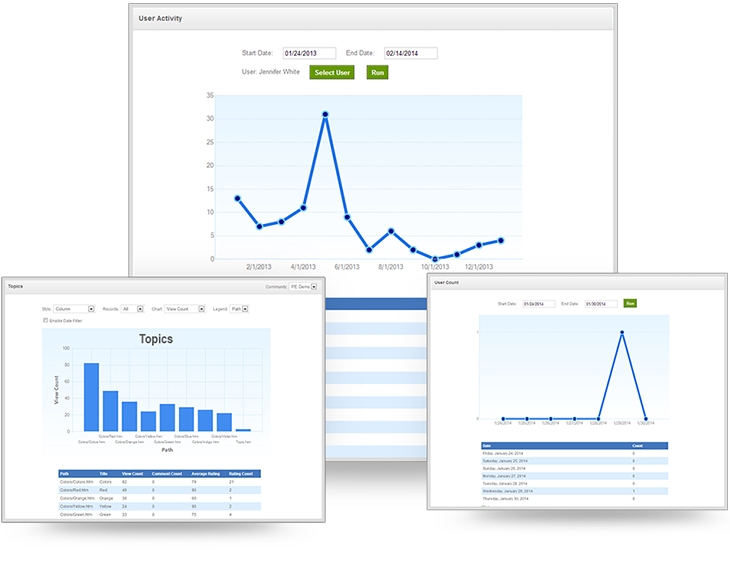
Task: Click the Average Rating column header
Action: click(205, 474)
